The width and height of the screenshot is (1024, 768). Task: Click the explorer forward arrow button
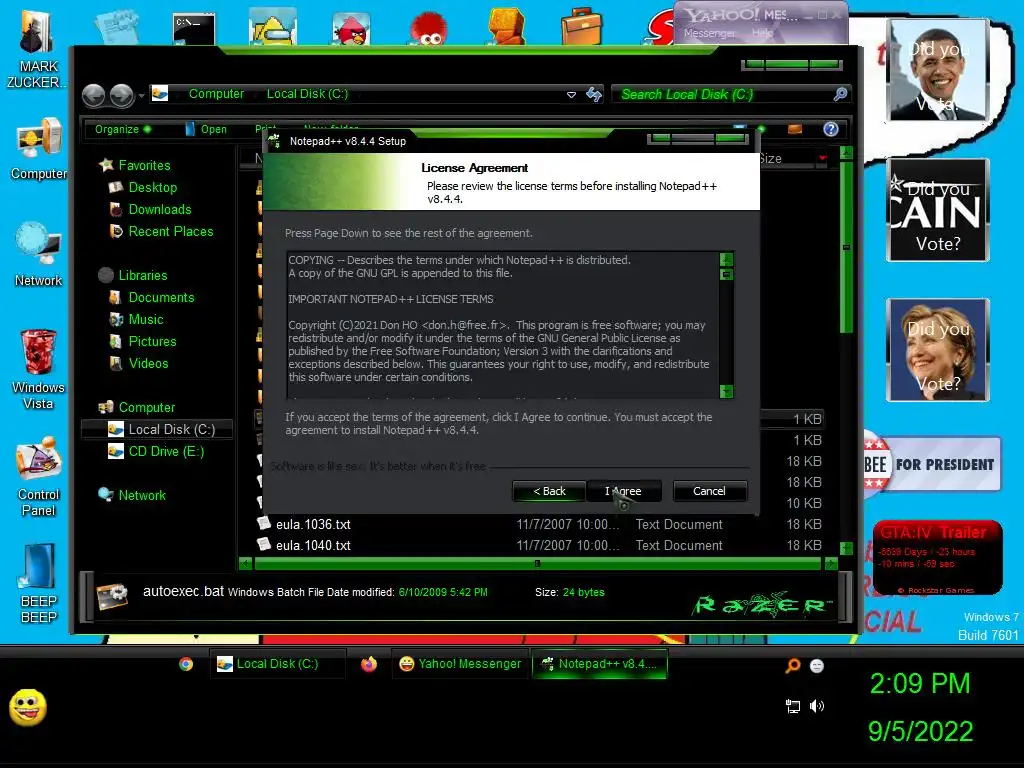click(122, 95)
